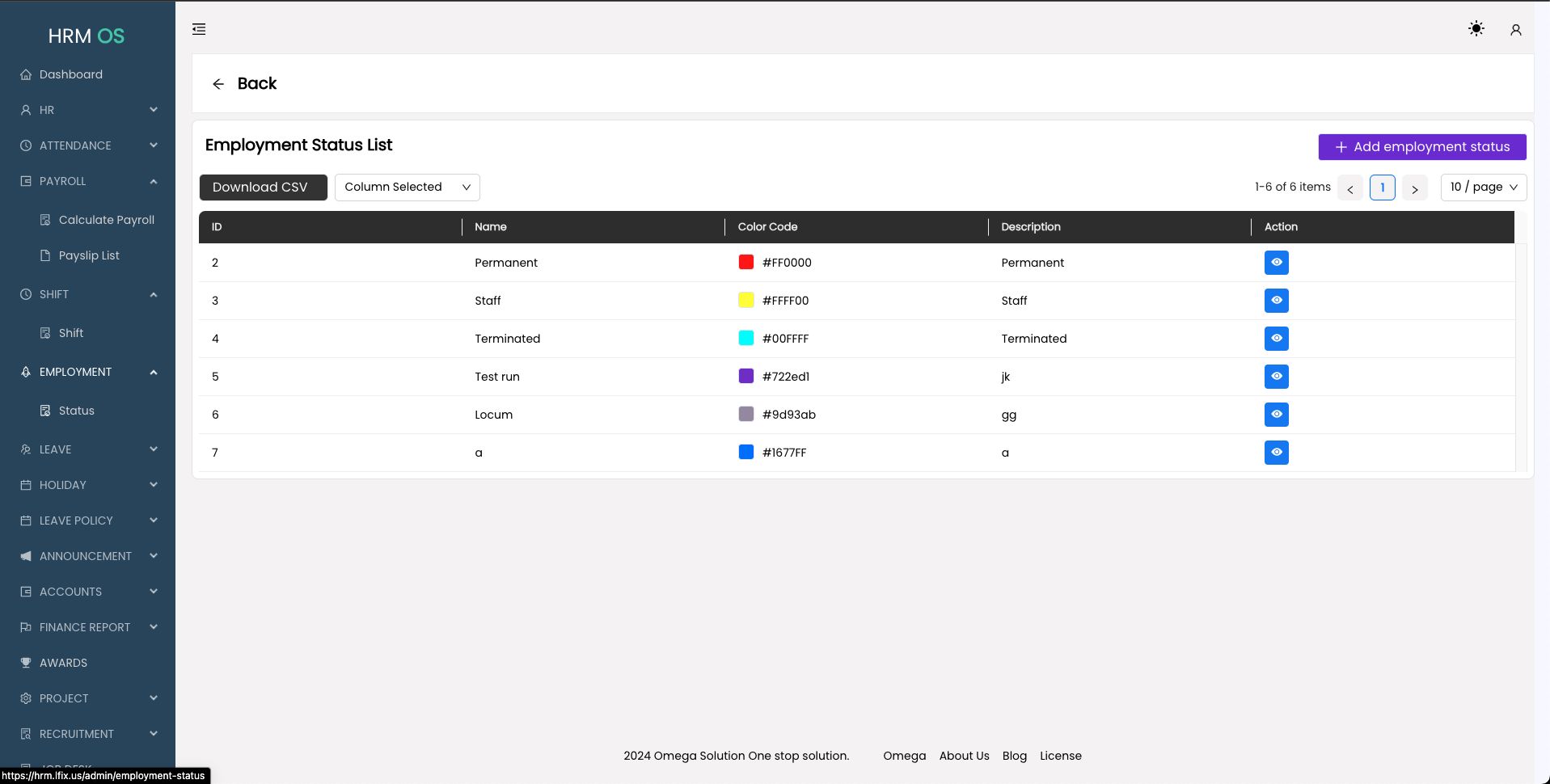Click the Project gear icon
Image resolution: width=1550 pixels, height=784 pixels.
click(x=26, y=698)
